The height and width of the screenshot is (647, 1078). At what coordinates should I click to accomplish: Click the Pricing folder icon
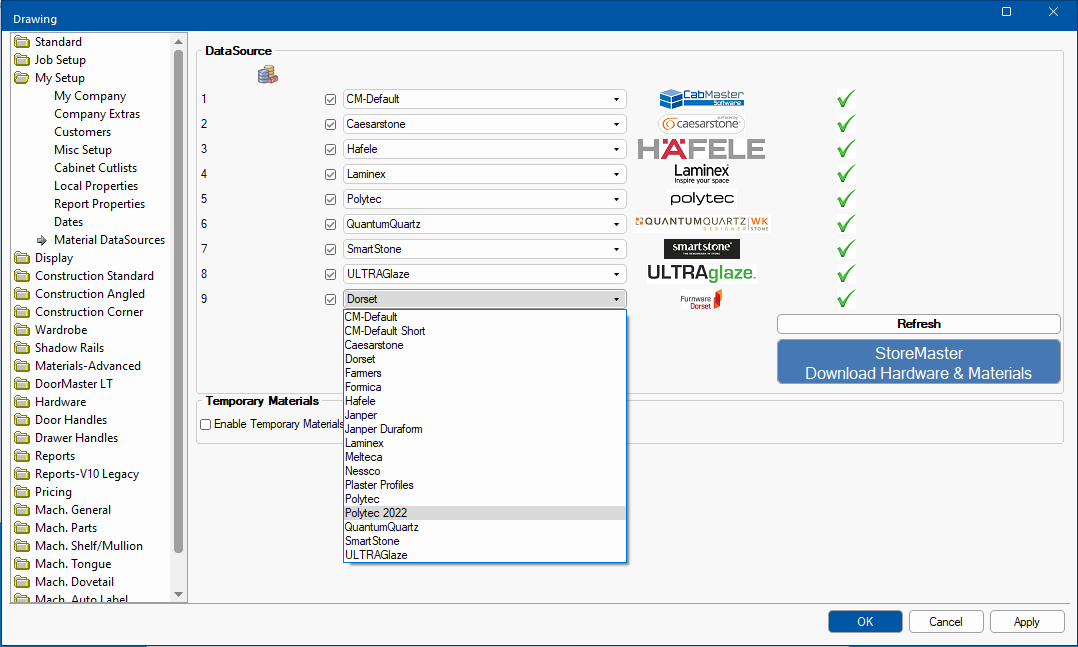coord(22,492)
